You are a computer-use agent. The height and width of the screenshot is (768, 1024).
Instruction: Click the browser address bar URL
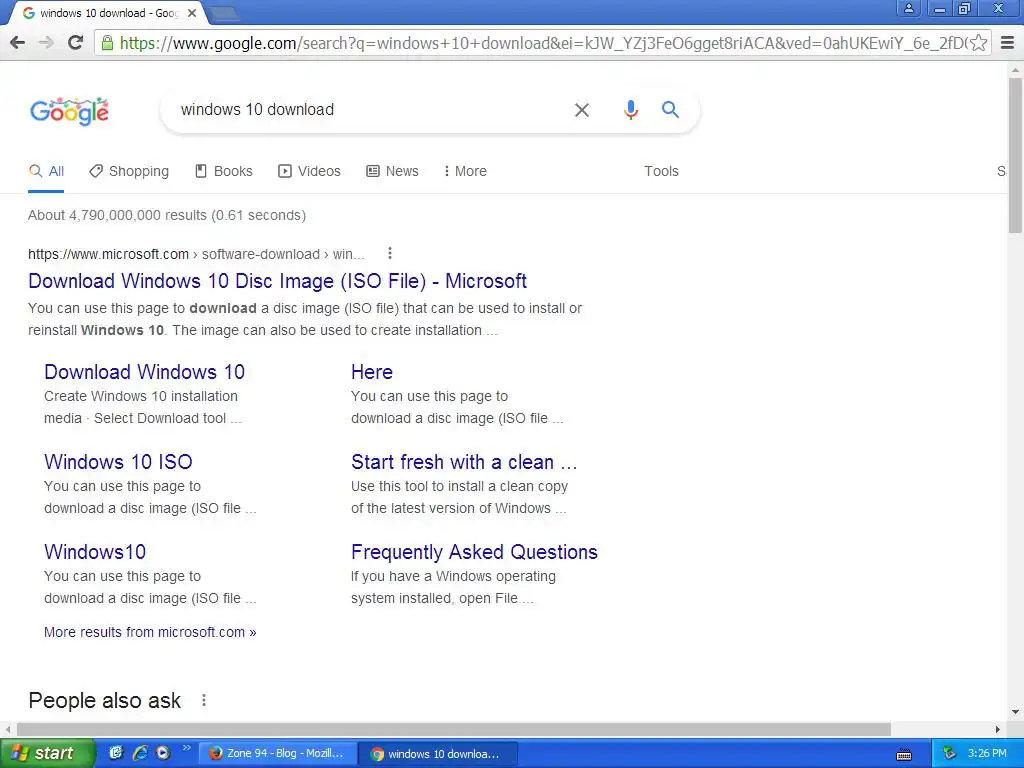point(542,43)
